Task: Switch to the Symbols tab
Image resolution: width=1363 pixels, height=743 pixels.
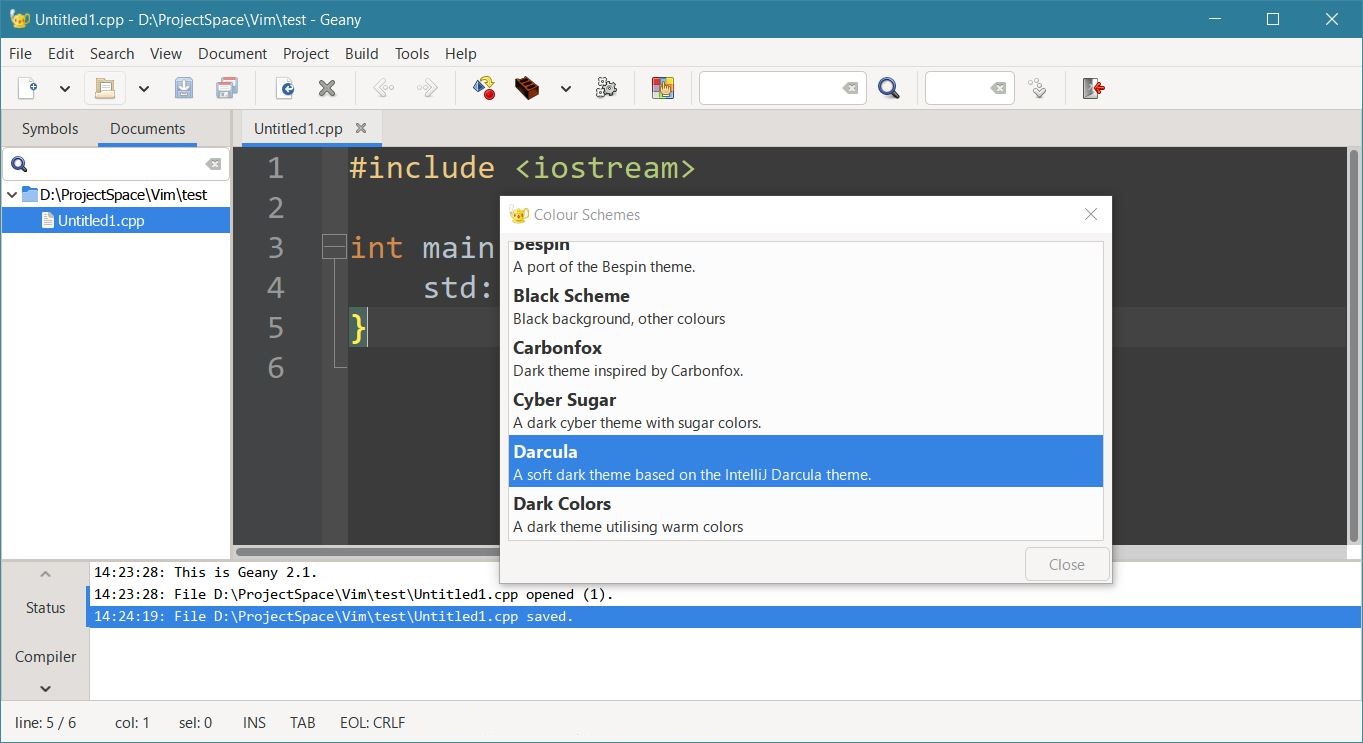Action: 50,129
